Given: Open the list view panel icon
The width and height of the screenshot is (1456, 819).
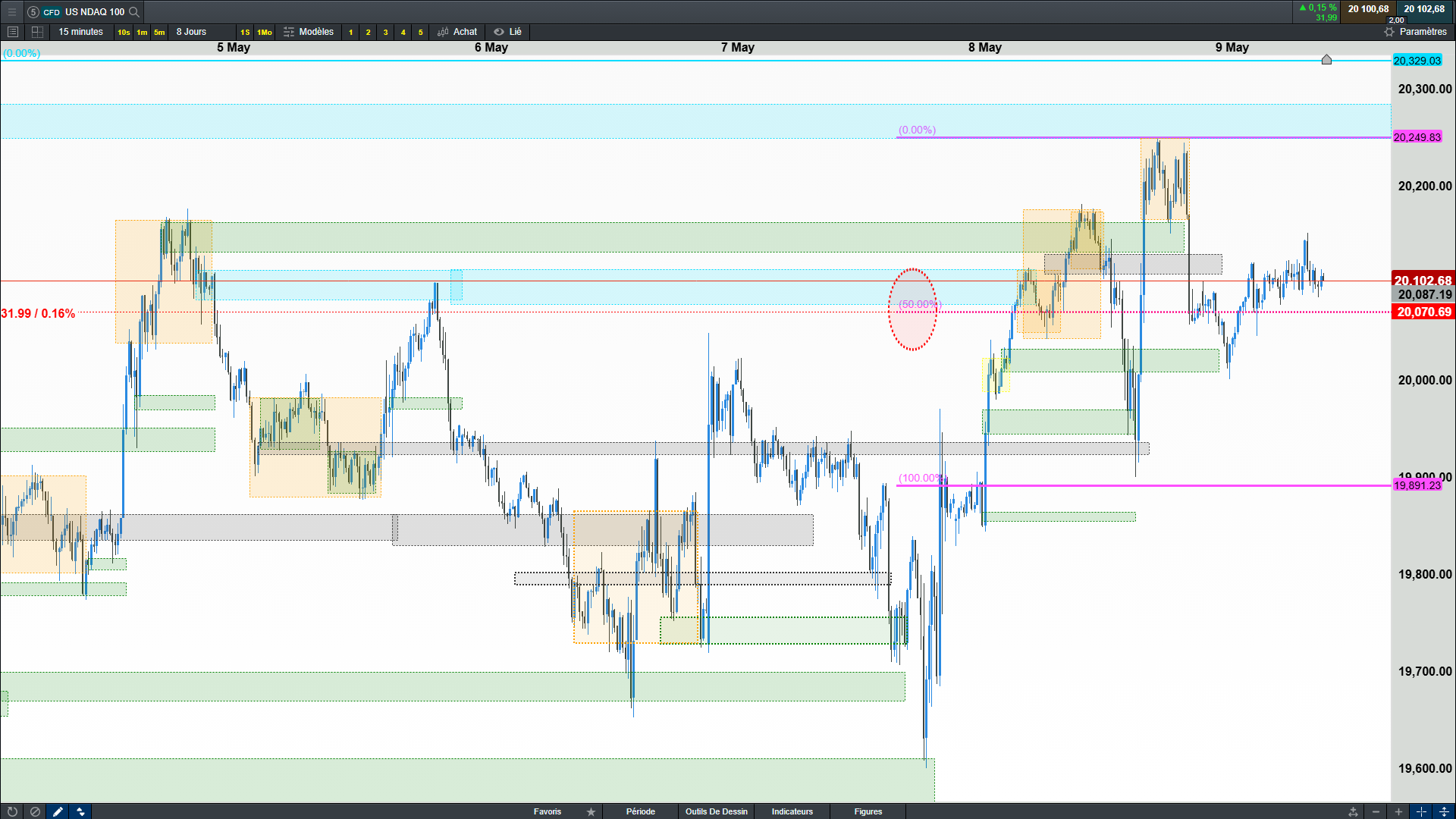Looking at the screenshot, I should 12,32.
